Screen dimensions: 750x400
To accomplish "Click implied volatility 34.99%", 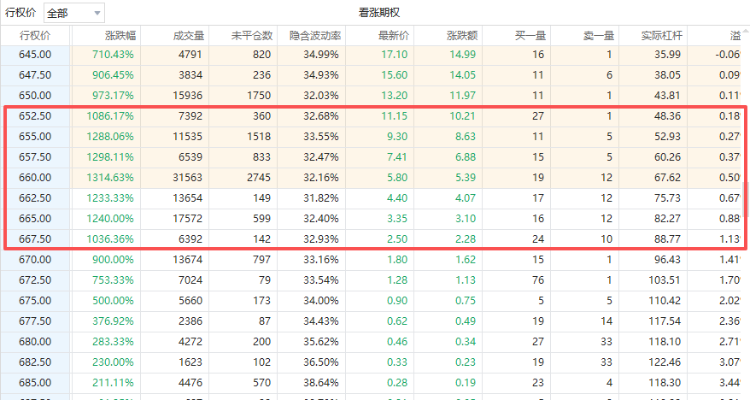I will [x=321, y=55].
